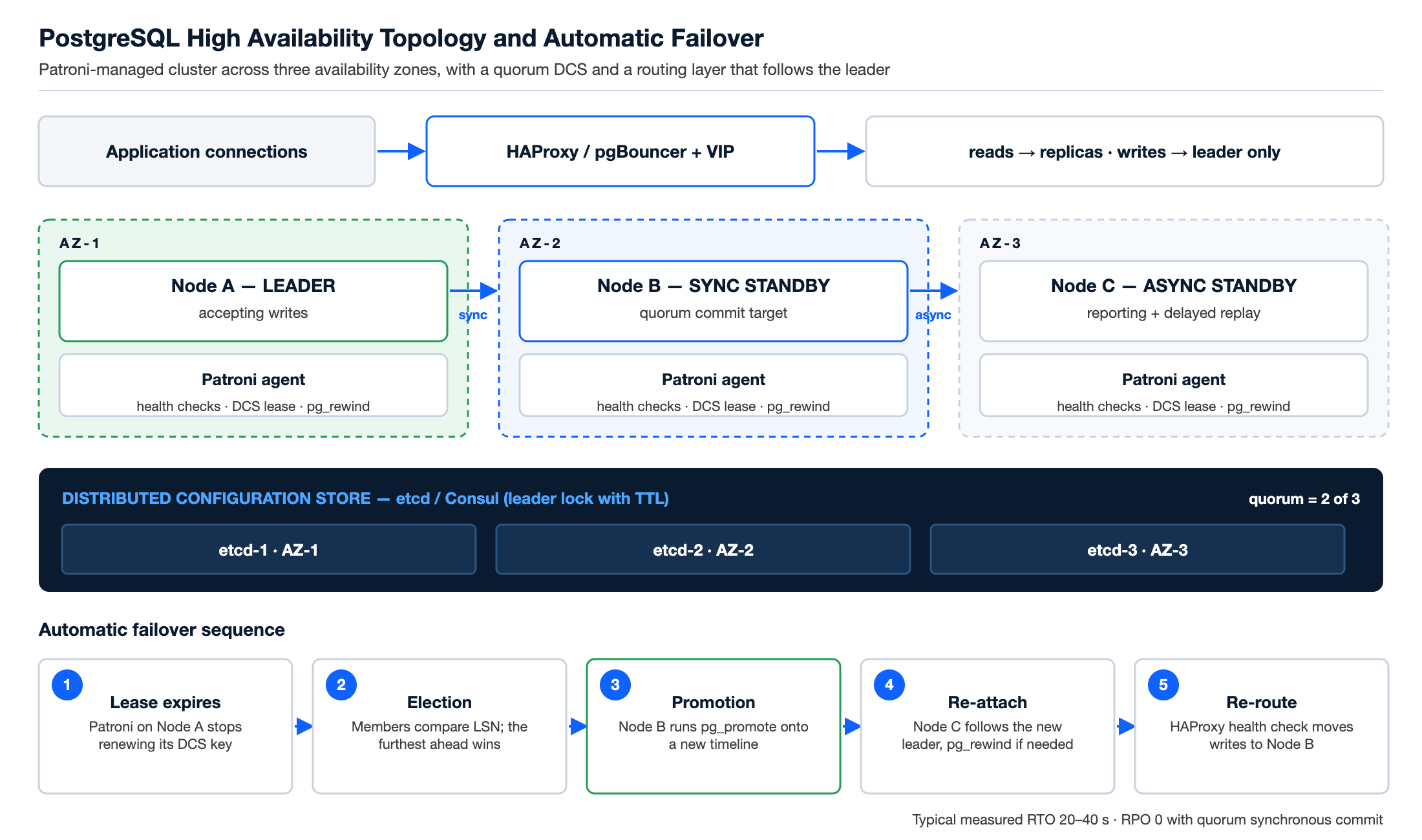The height and width of the screenshot is (840, 1422).
Task: Click the Patroni agent box in AZ-3
Action: 1174,385
